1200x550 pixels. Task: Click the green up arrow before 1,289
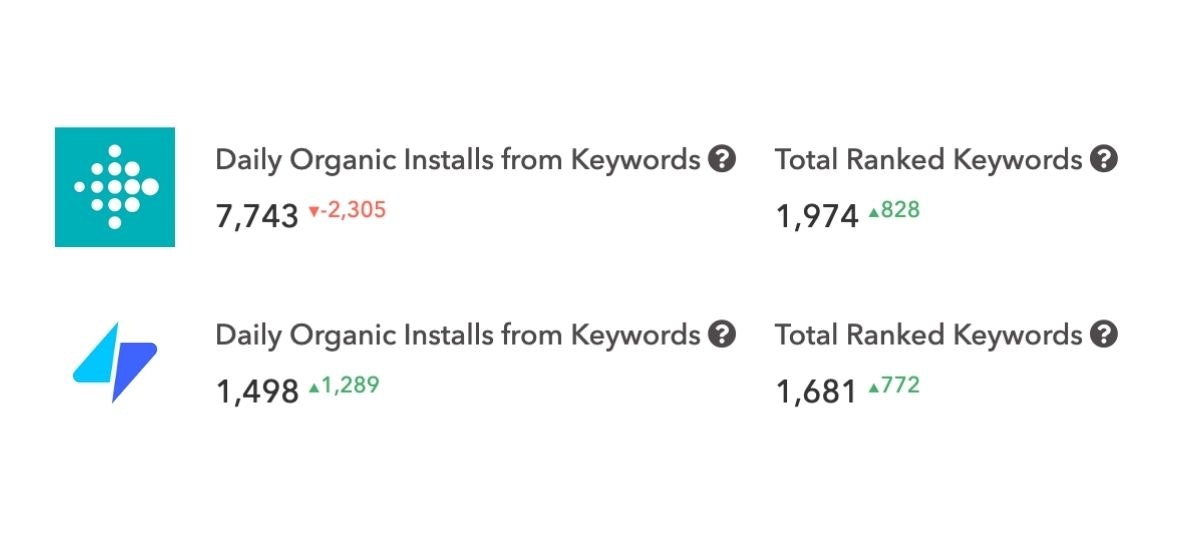313,387
